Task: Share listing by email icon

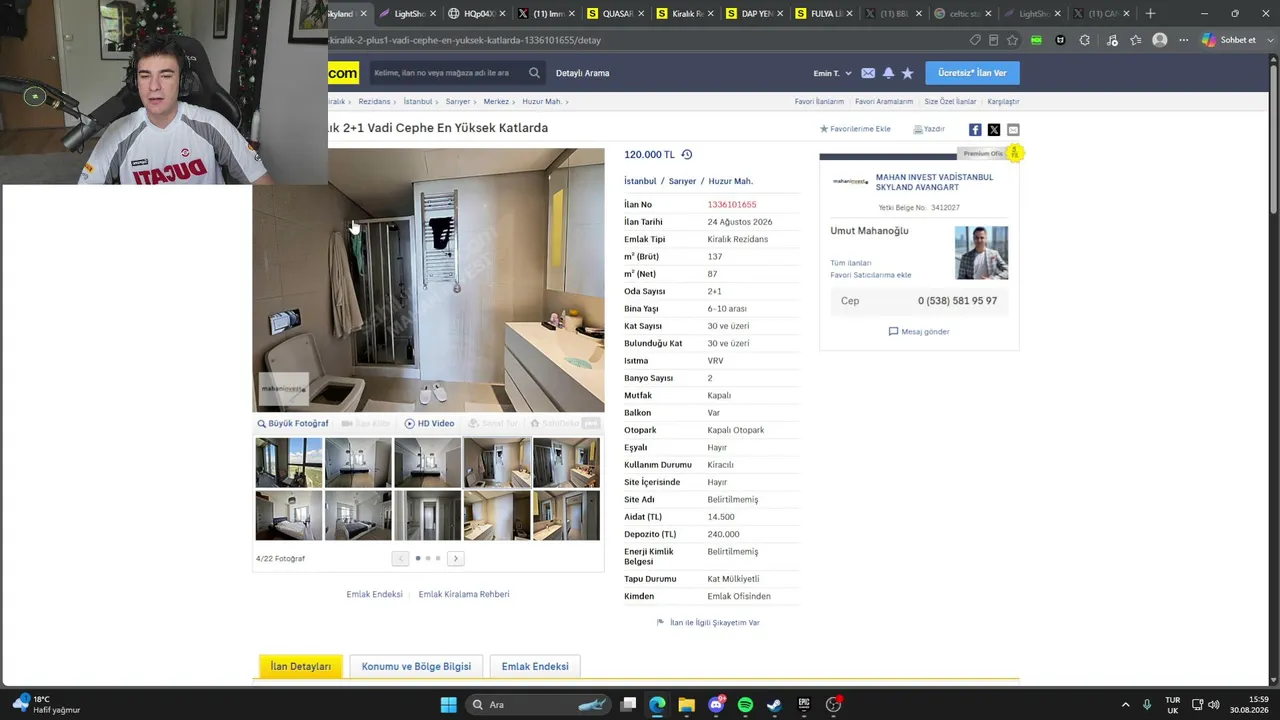Action: pos(1013,130)
